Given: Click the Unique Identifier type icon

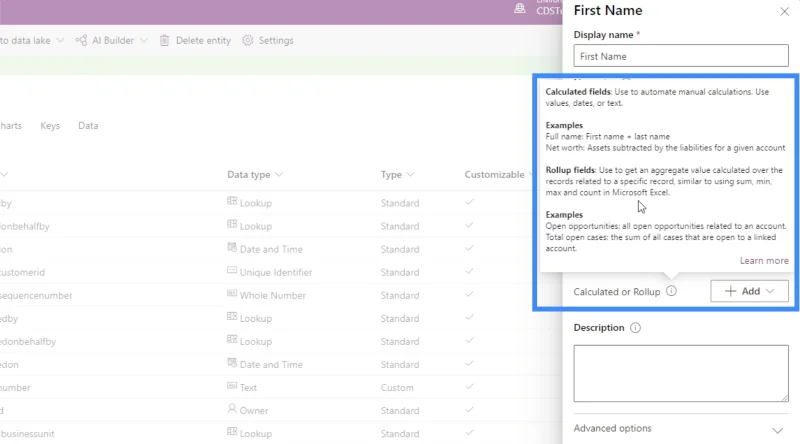Looking at the screenshot, I should pyautogui.click(x=232, y=270).
